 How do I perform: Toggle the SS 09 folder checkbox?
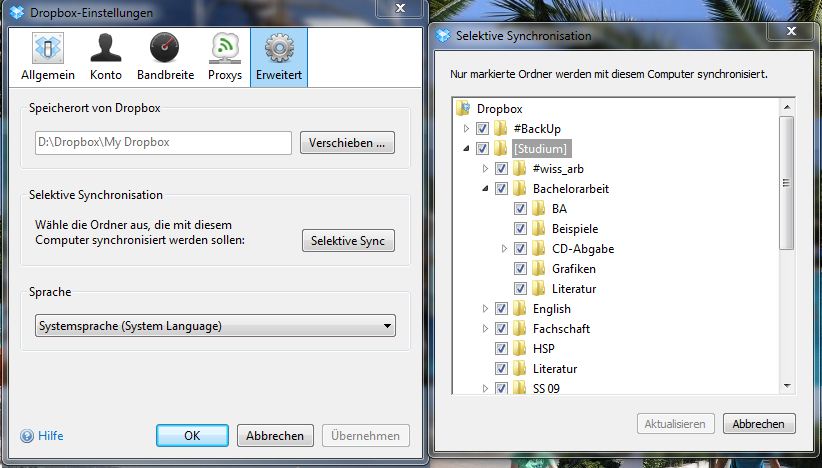click(501, 388)
